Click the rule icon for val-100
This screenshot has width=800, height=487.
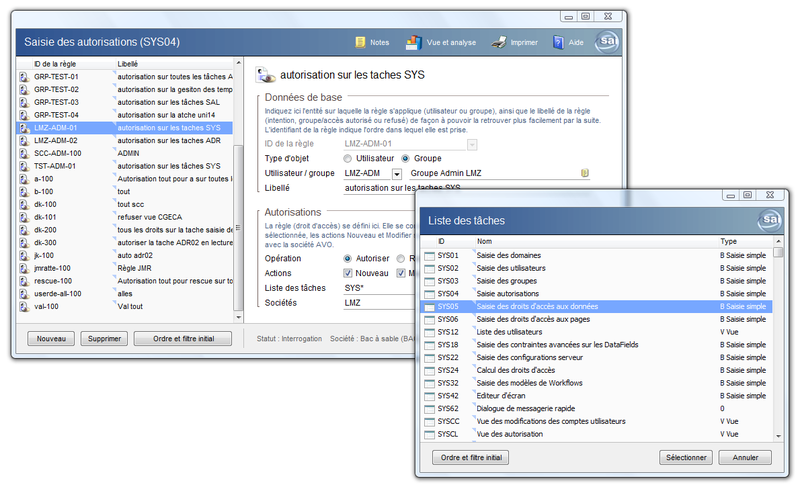pyautogui.click(x=23, y=307)
